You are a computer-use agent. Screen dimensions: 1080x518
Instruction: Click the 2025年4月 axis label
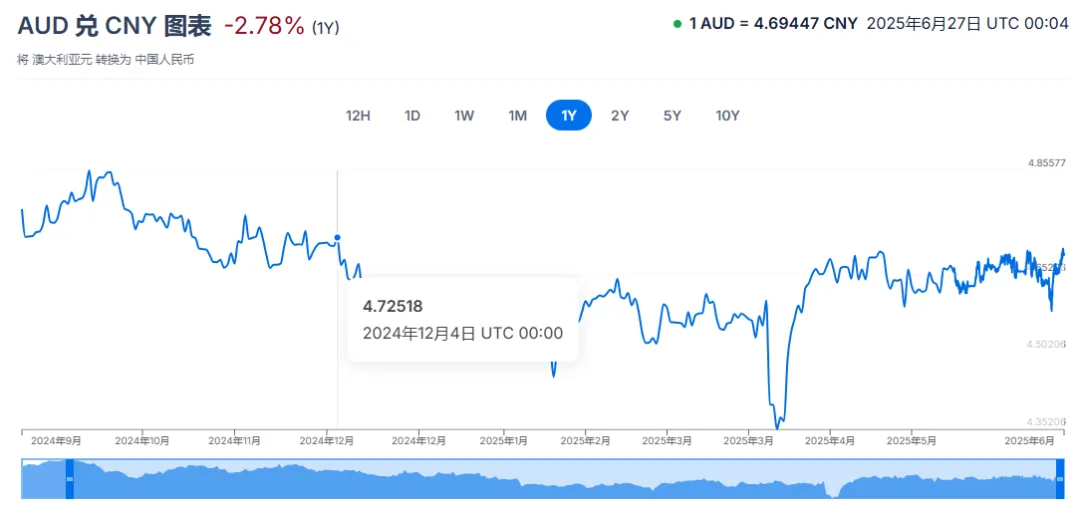(831, 441)
